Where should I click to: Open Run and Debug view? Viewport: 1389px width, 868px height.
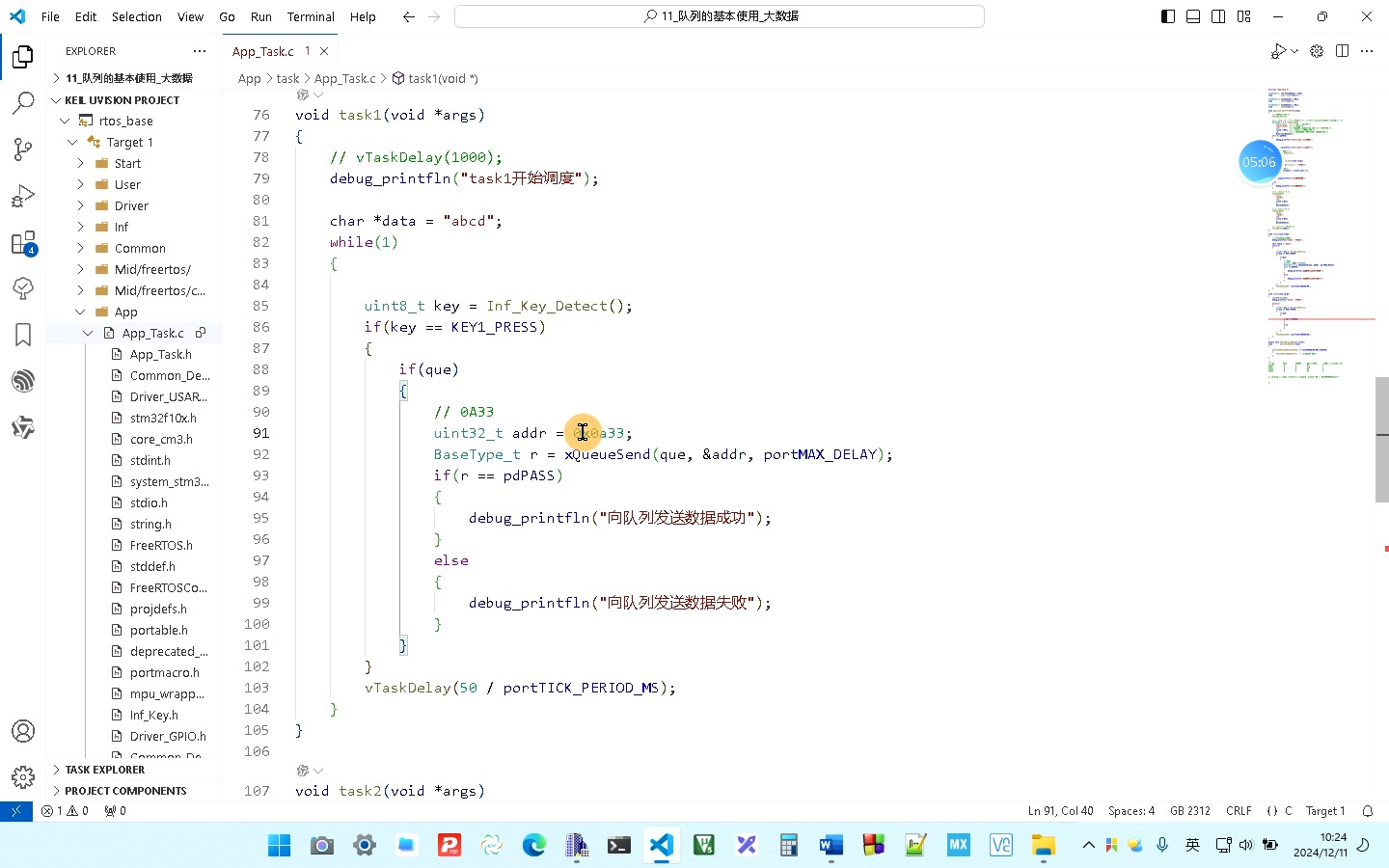(x=23, y=196)
